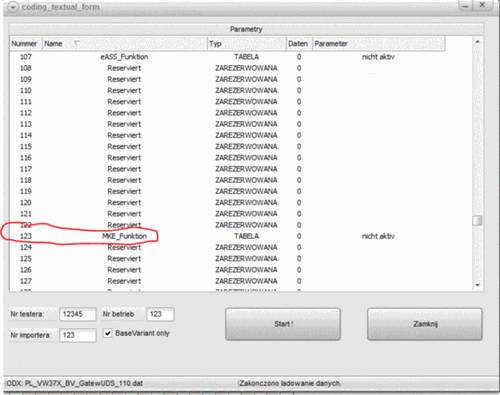
Task: Click the Nr betrieb input field
Action: point(160,314)
